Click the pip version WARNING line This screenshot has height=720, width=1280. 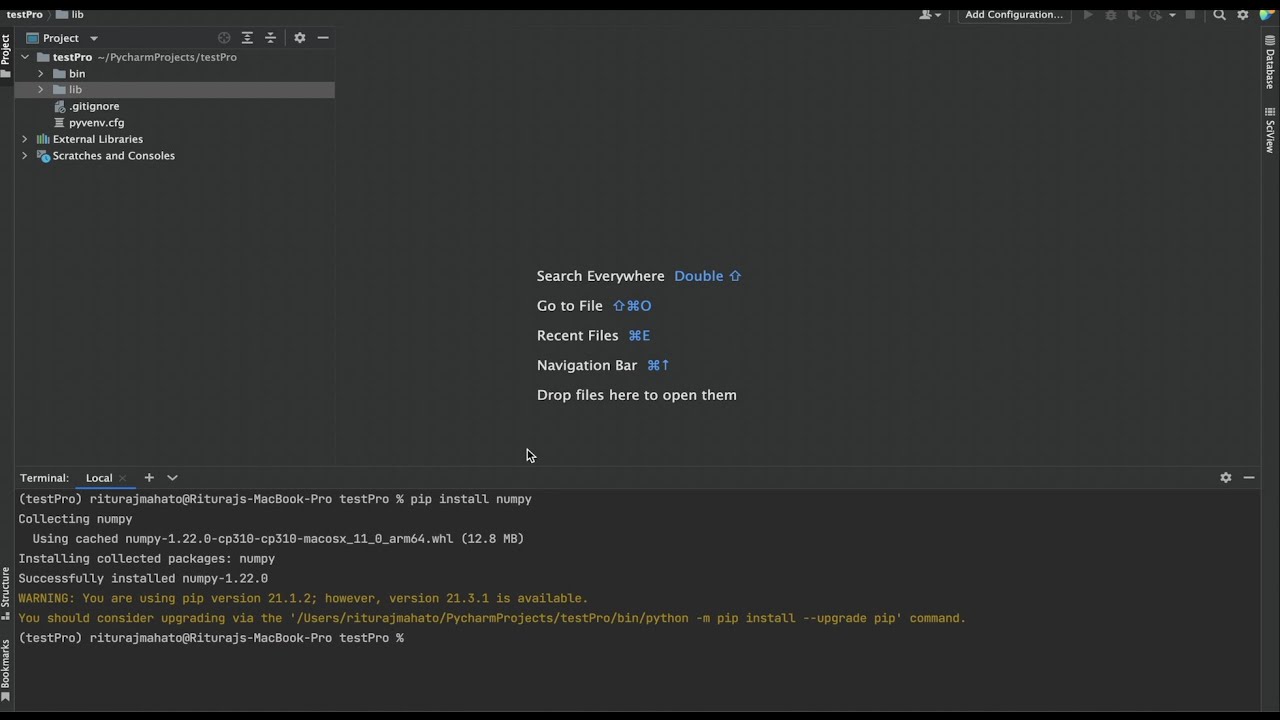click(303, 599)
